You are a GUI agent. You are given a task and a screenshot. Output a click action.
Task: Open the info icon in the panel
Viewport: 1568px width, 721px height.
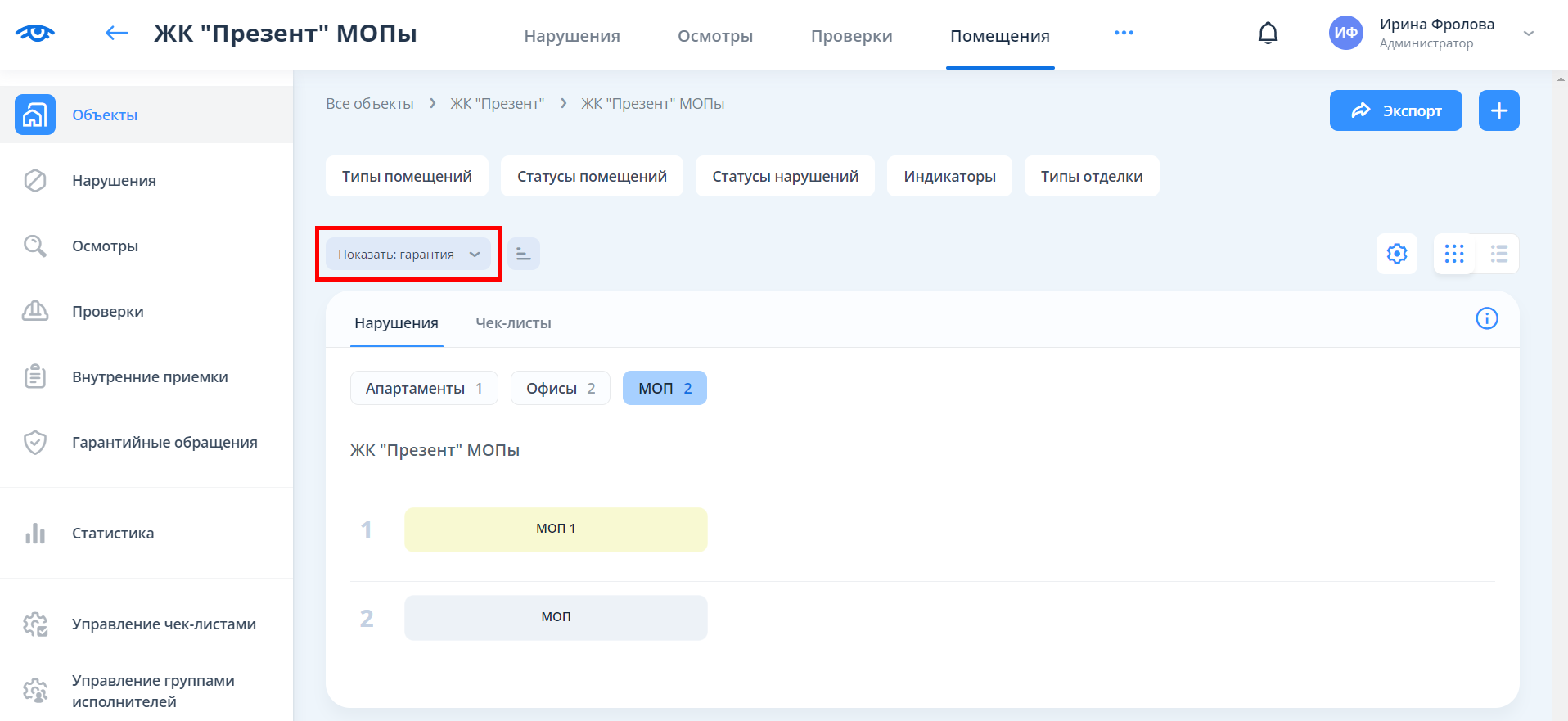[1486, 318]
